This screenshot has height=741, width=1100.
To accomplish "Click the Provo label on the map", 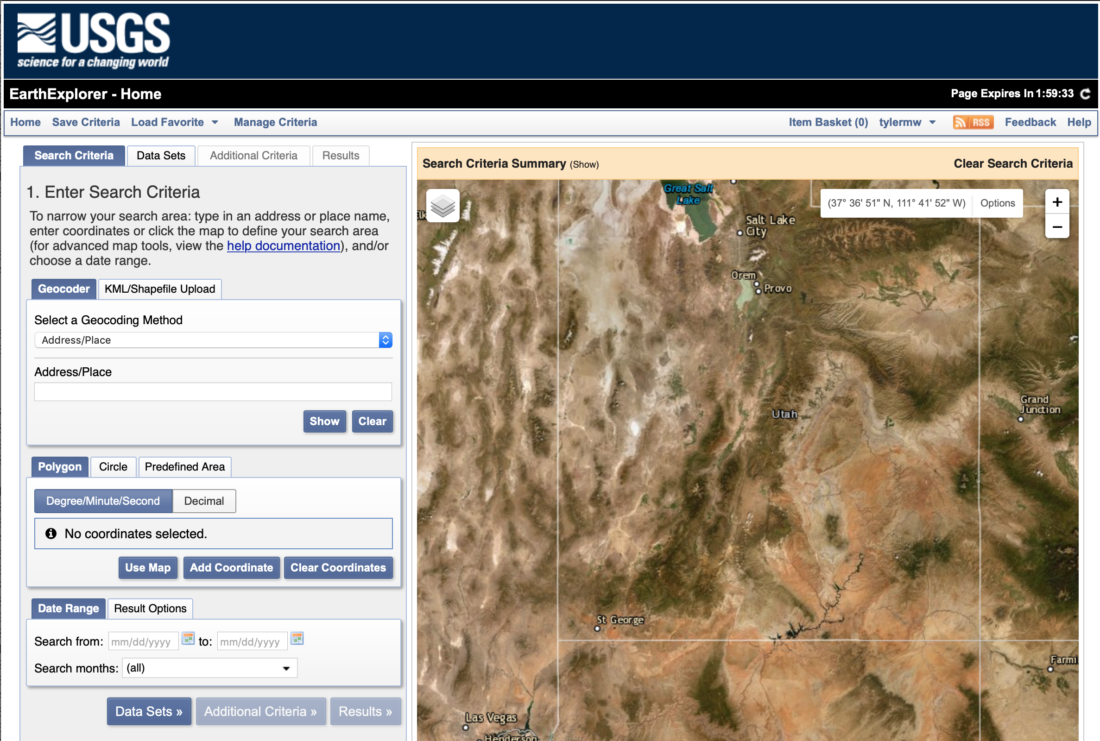I will coord(777,288).
